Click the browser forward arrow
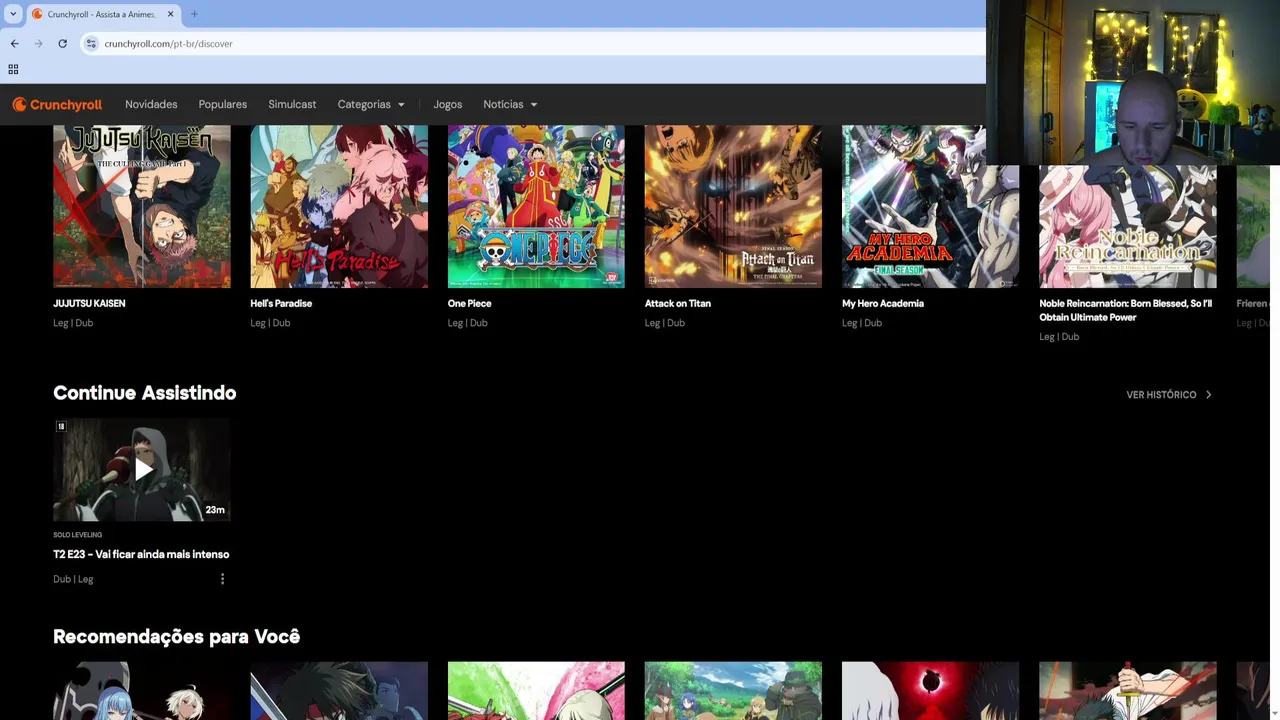Viewport: 1280px width, 720px height. (38, 44)
